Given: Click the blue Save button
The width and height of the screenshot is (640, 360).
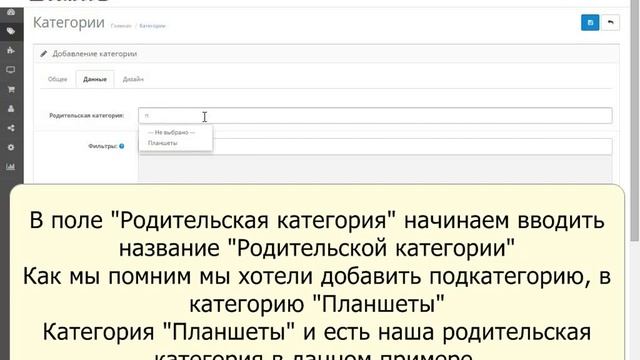Looking at the screenshot, I should (x=590, y=22).
